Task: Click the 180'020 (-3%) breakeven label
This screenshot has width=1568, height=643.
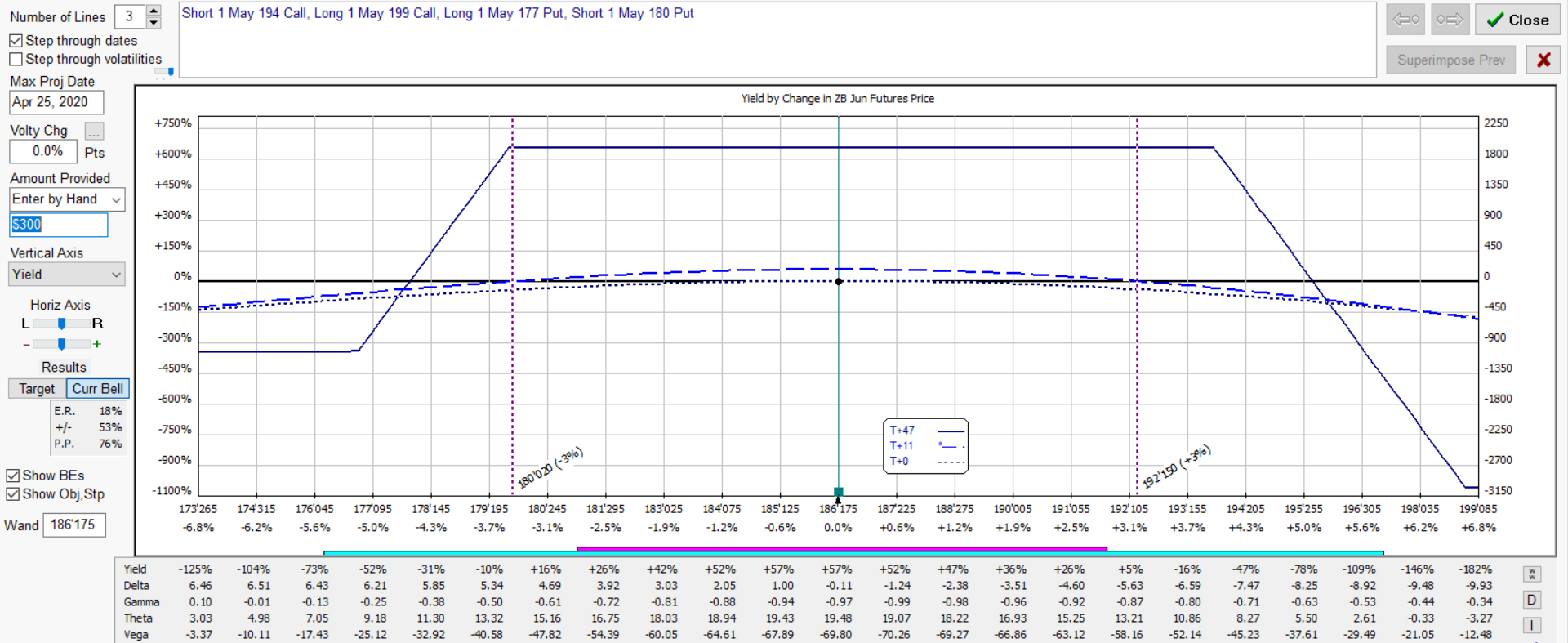Action: (x=550, y=468)
